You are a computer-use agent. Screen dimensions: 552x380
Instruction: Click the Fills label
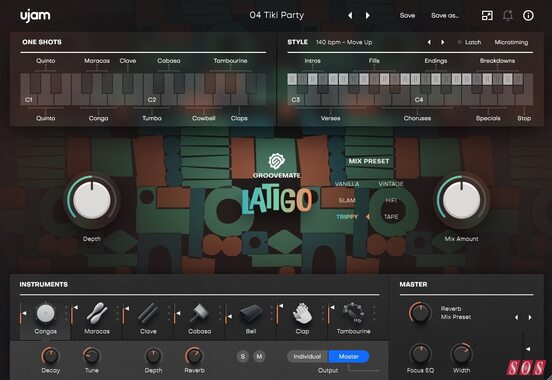click(374, 61)
